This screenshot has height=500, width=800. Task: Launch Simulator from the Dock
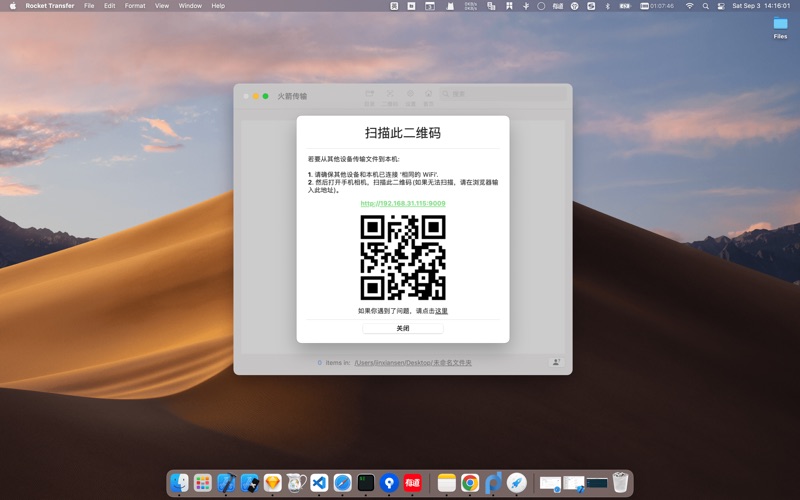249,483
